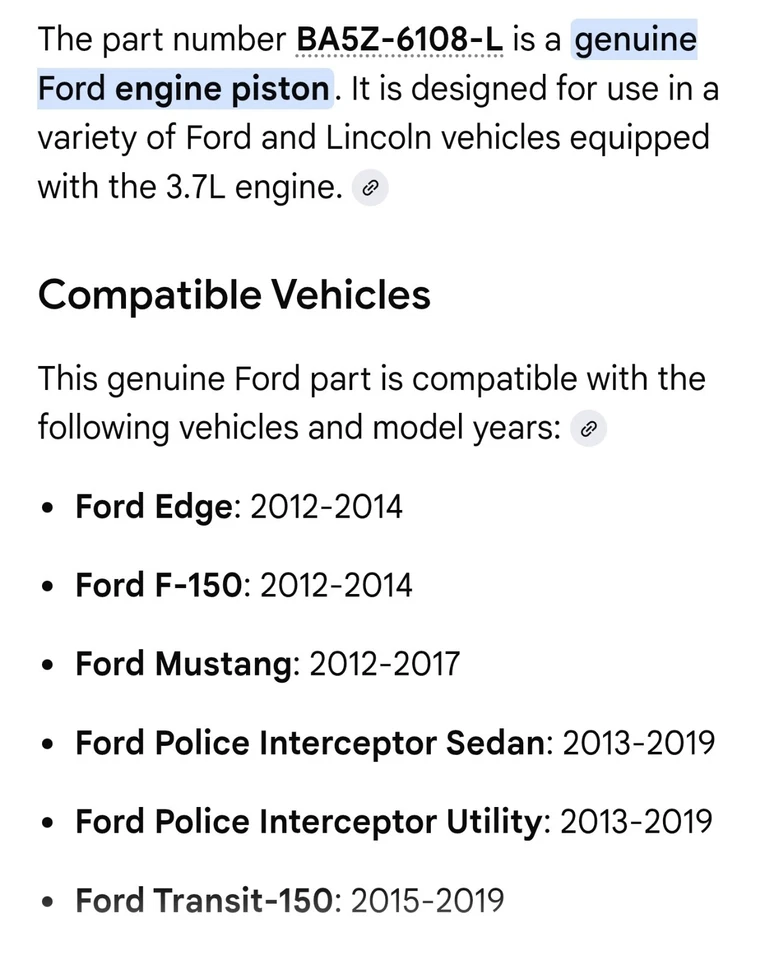This screenshot has width=765, height=960.
Task: Select the "Ford F-150" list entry
Action: 158,584
